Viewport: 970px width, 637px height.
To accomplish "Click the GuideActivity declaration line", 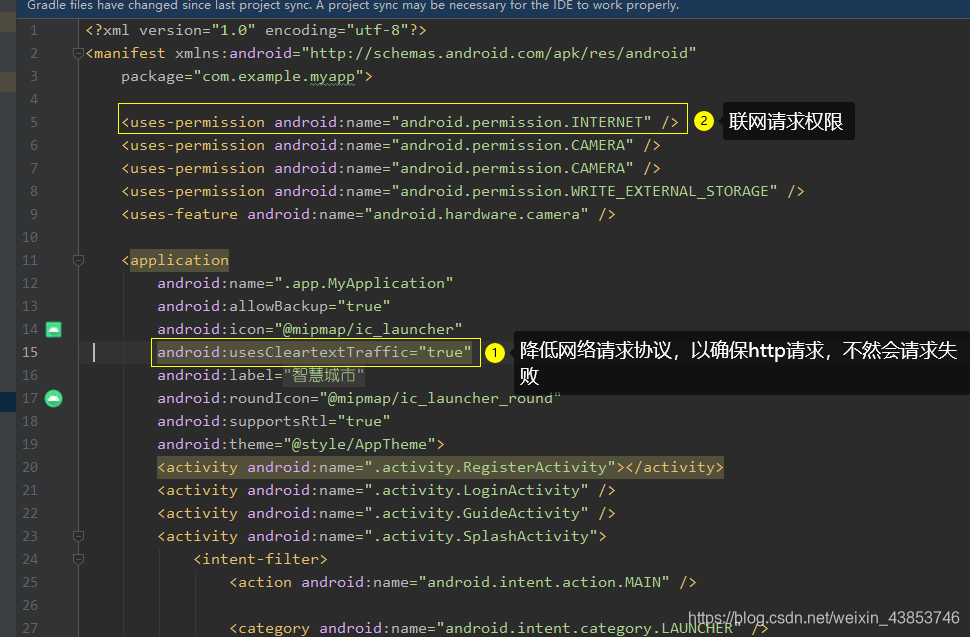I will [387, 513].
